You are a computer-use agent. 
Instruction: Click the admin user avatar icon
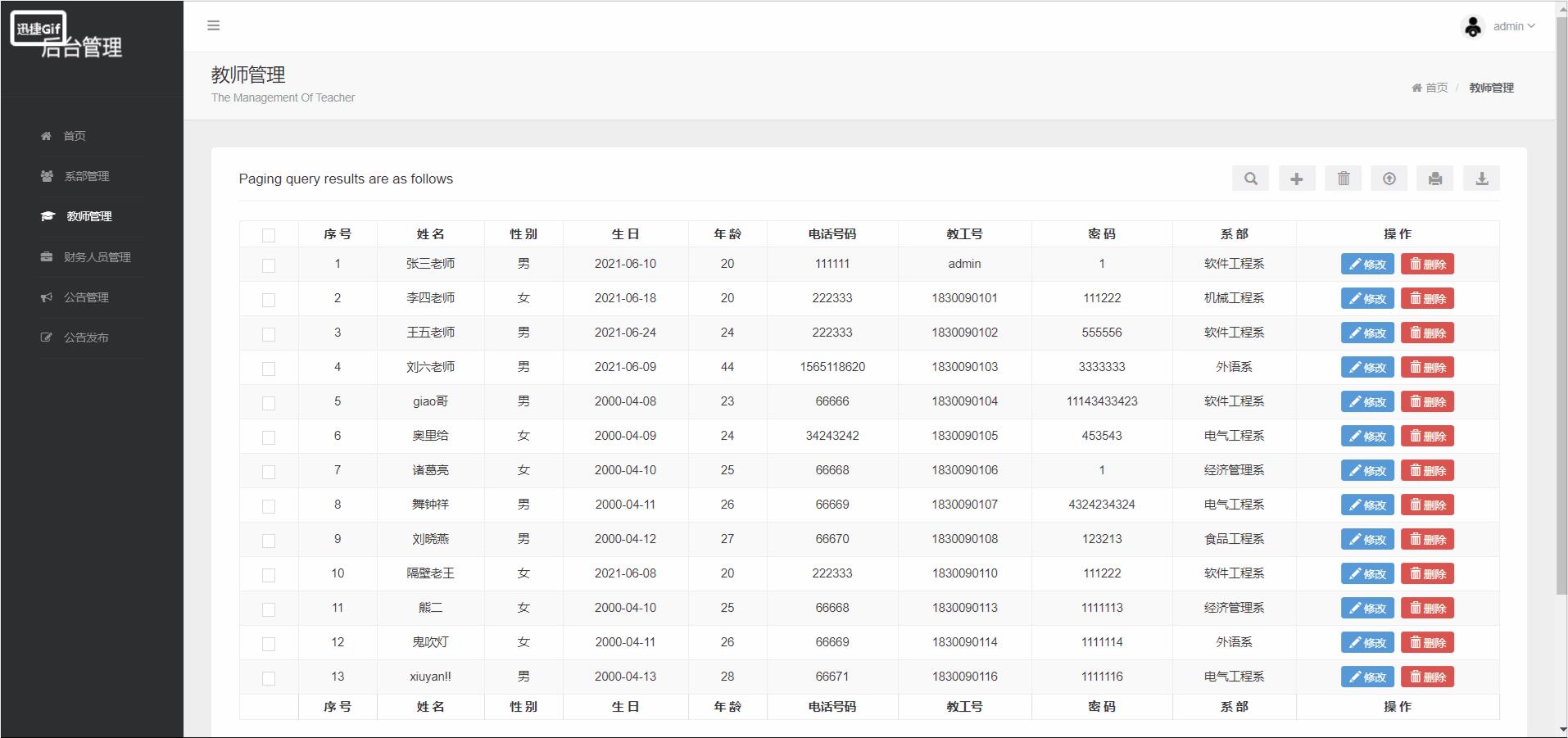pos(1473,27)
